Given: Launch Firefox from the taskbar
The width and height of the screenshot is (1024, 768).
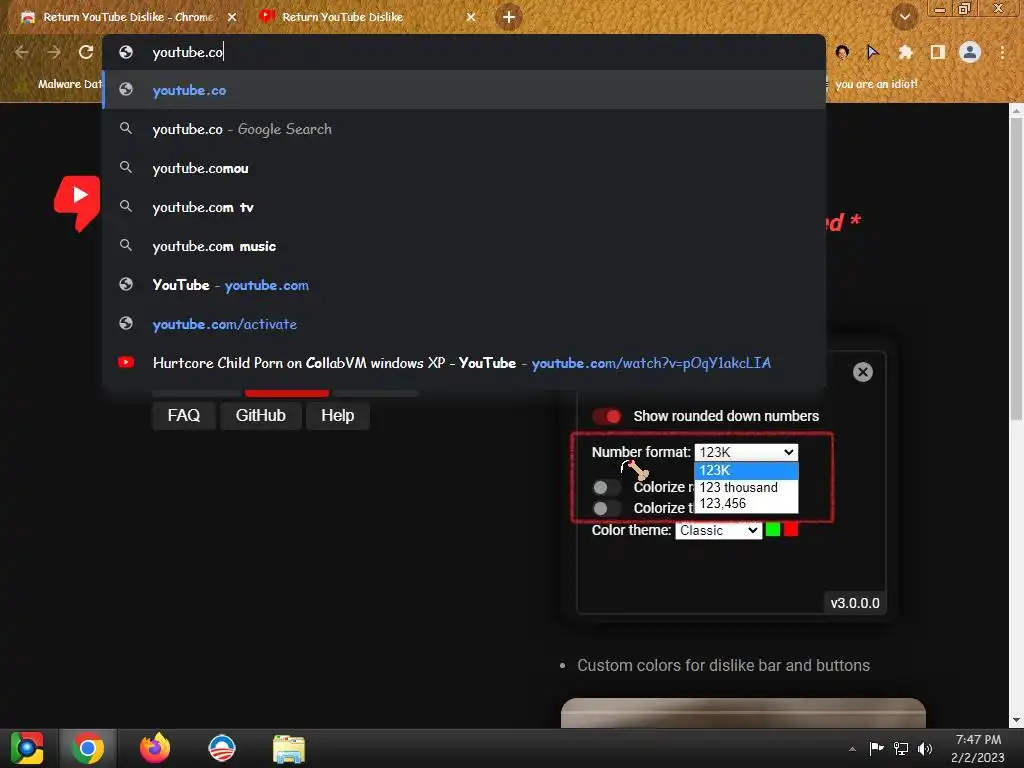Looking at the screenshot, I should 155,748.
